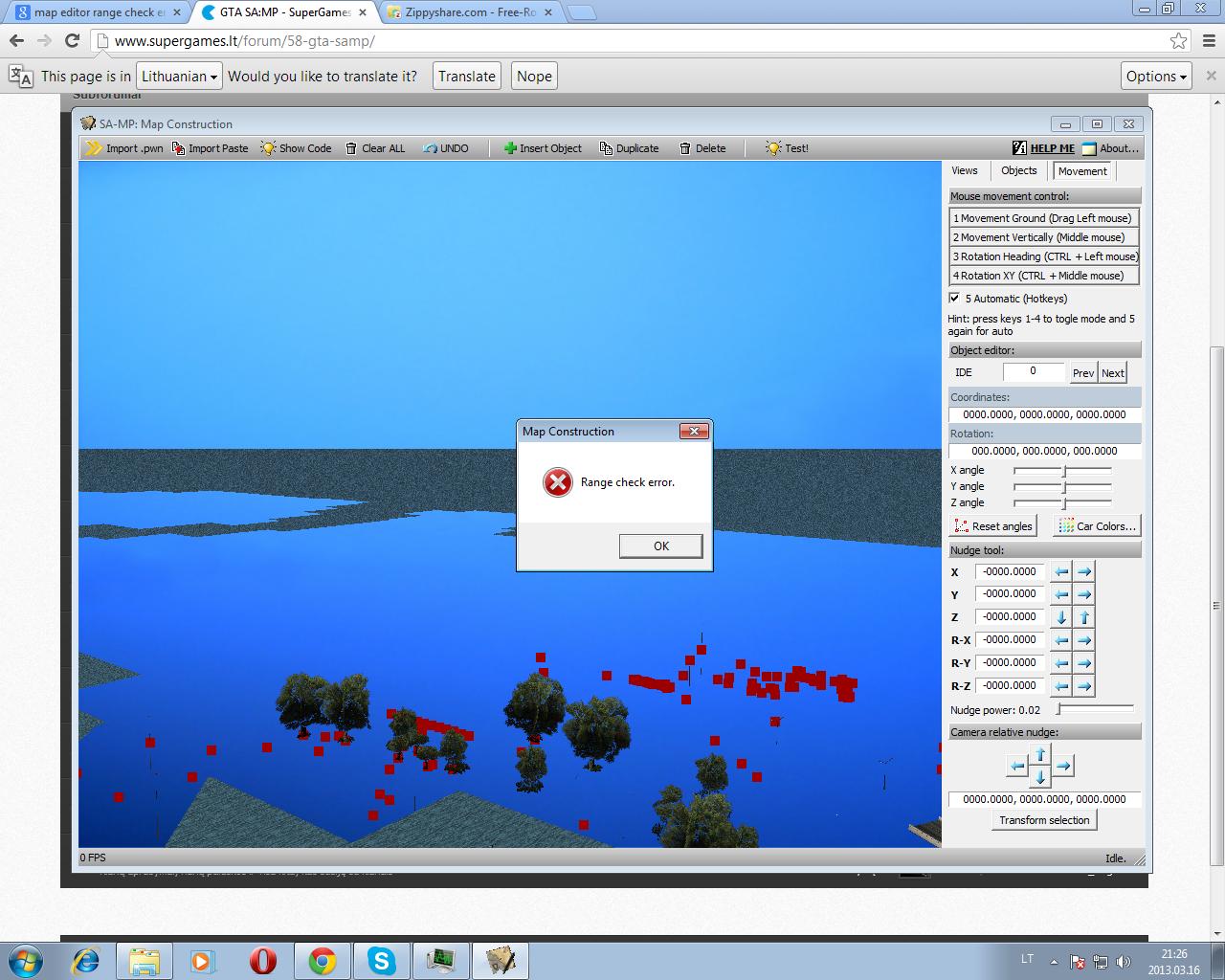1225x980 pixels.
Task: Open About... in toolbar
Action: tap(1111, 148)
